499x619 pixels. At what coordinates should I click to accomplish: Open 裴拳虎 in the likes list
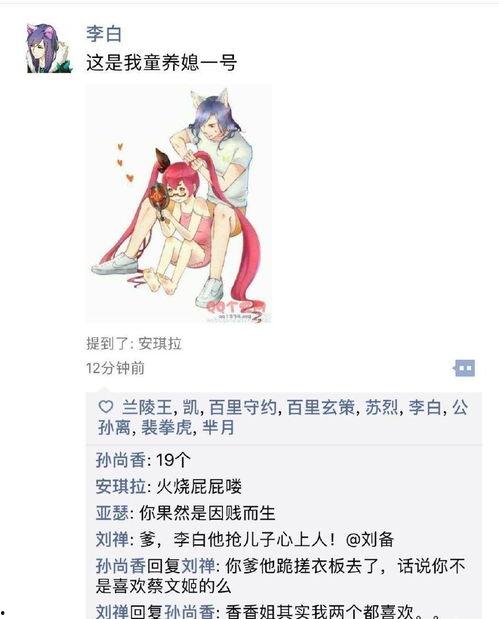tap(166, 428)
